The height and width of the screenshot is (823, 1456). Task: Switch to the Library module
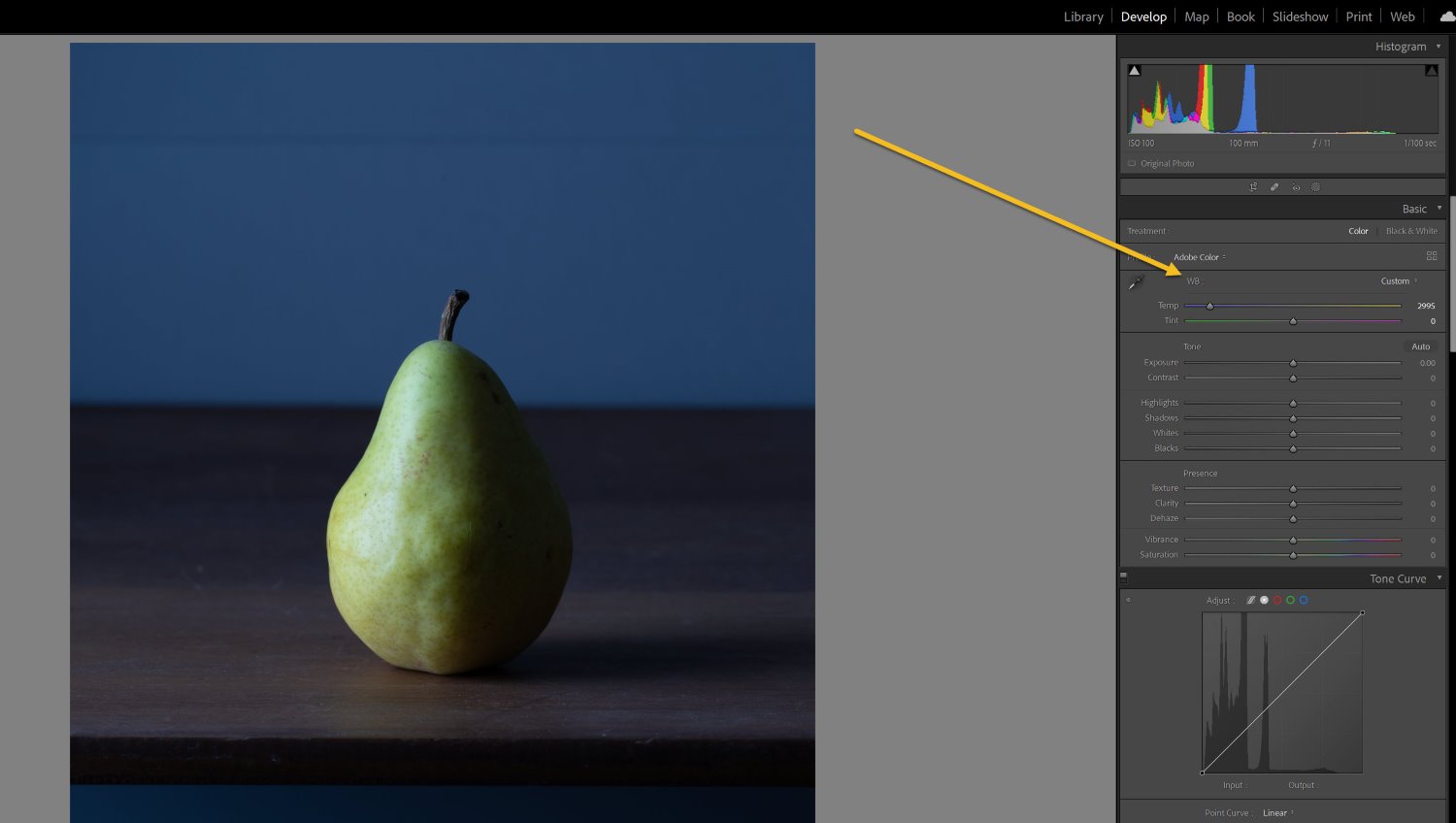[x=1082, y=16]
